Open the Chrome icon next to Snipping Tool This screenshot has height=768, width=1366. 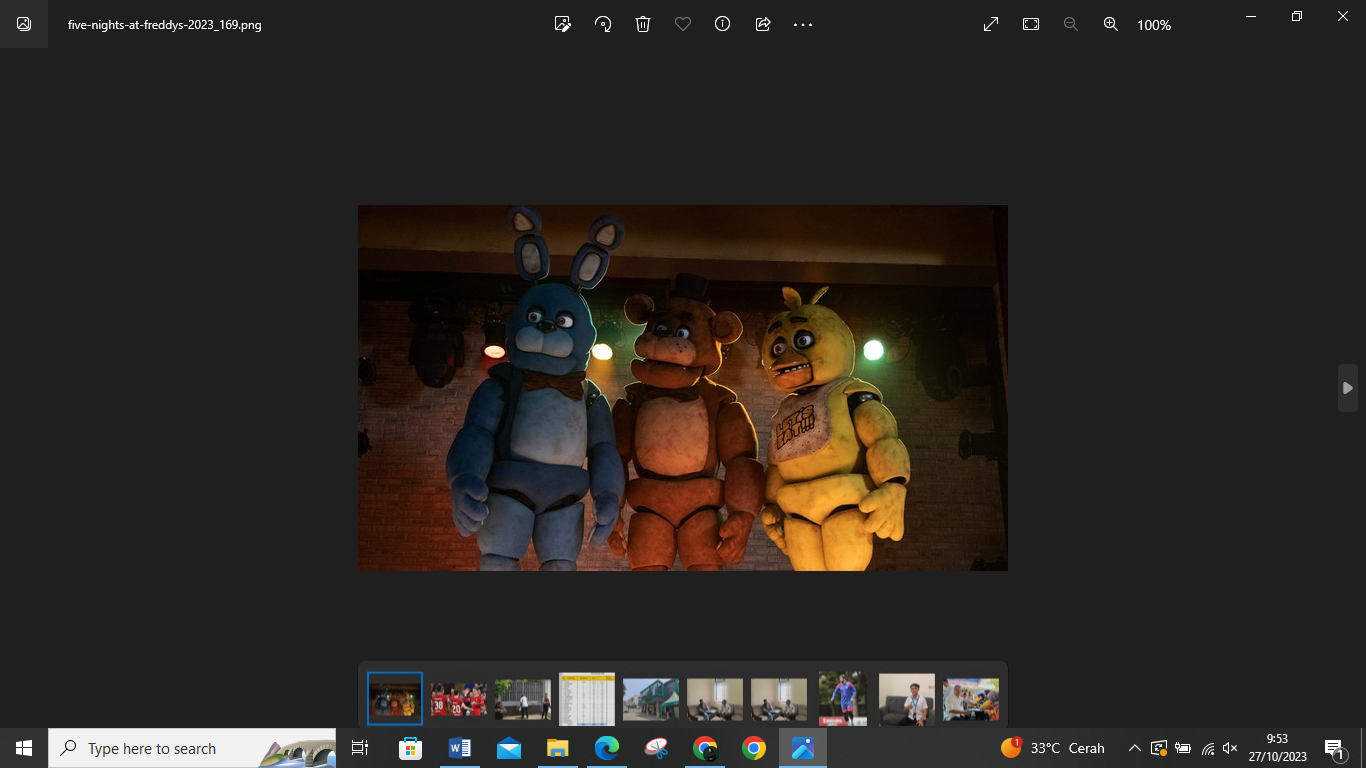click(x=705, y=748)
